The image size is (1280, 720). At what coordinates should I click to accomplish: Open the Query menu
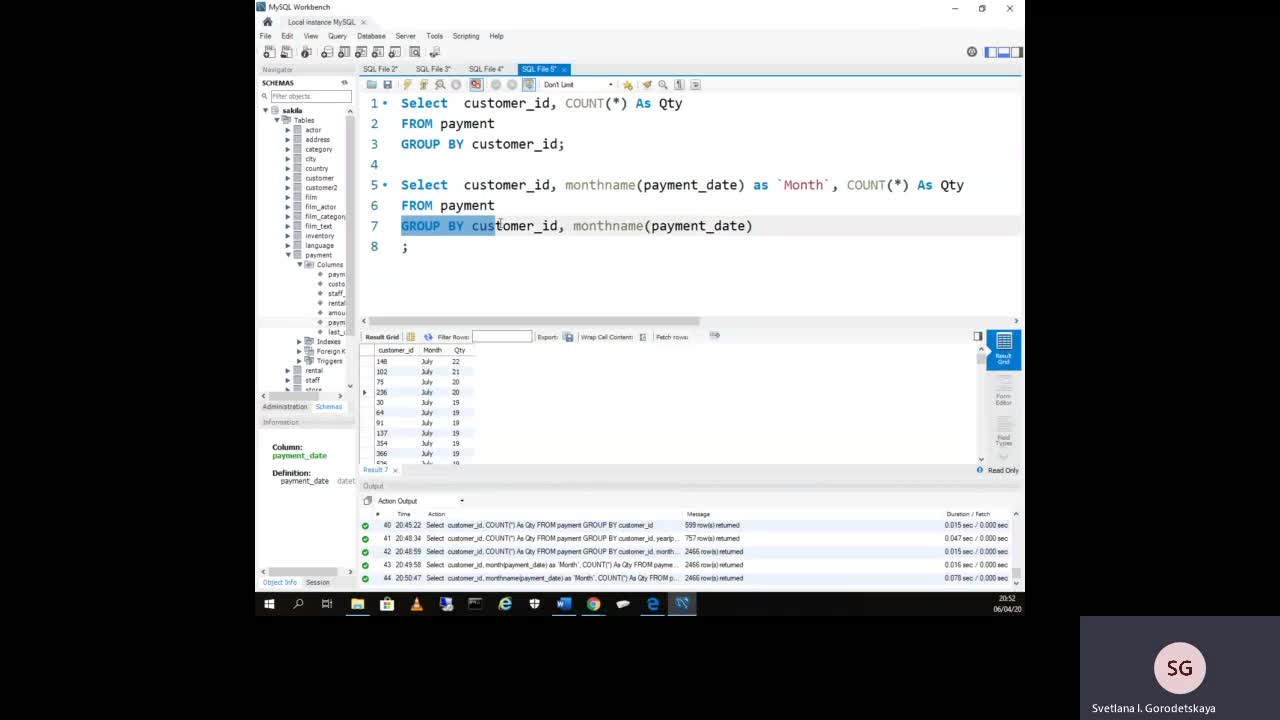click(337, 36)
